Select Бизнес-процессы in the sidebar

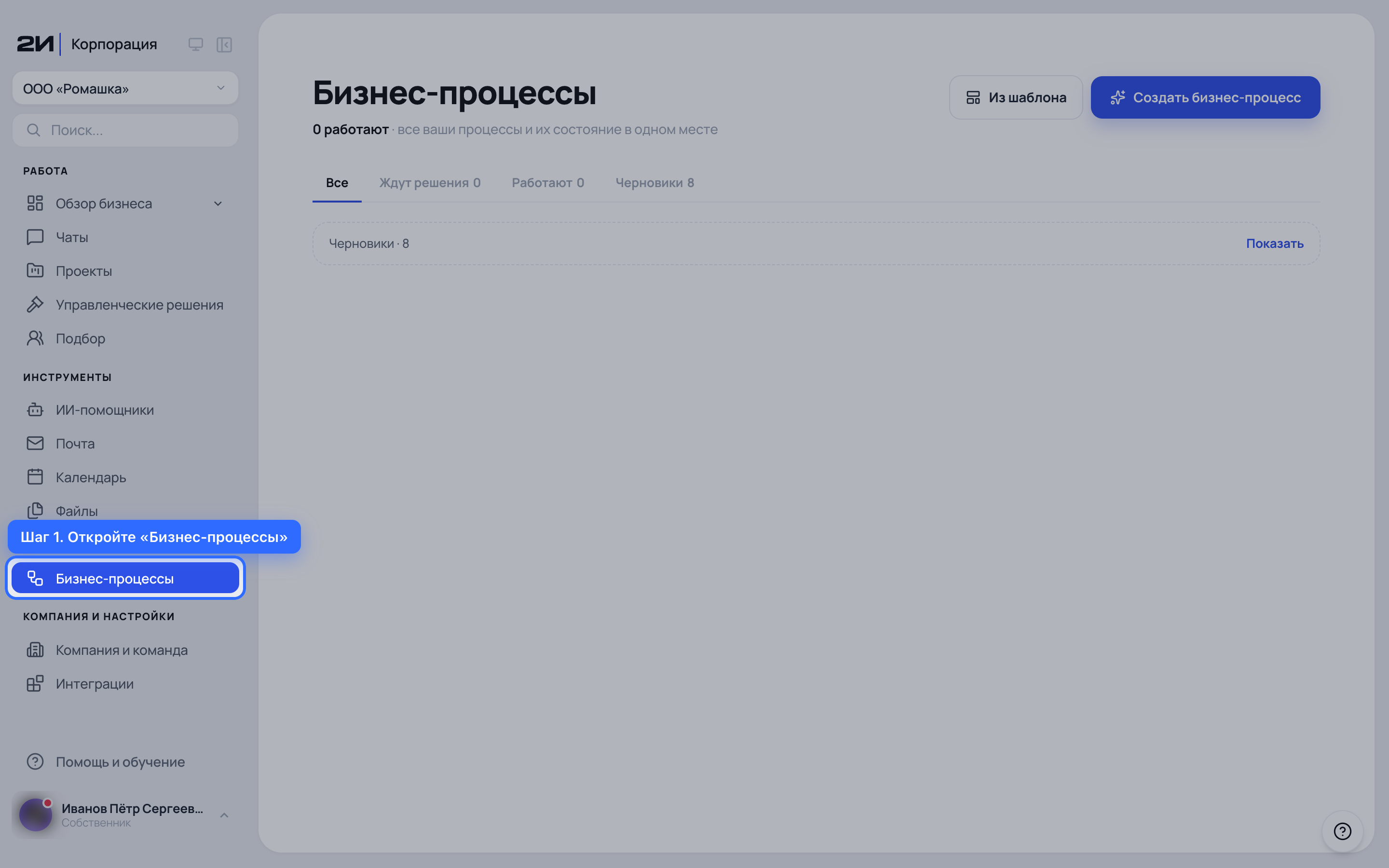(125, 578)
